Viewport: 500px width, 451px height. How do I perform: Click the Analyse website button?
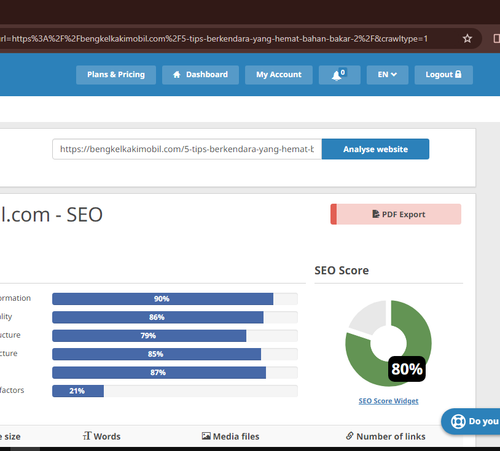[x=375, y=149]
